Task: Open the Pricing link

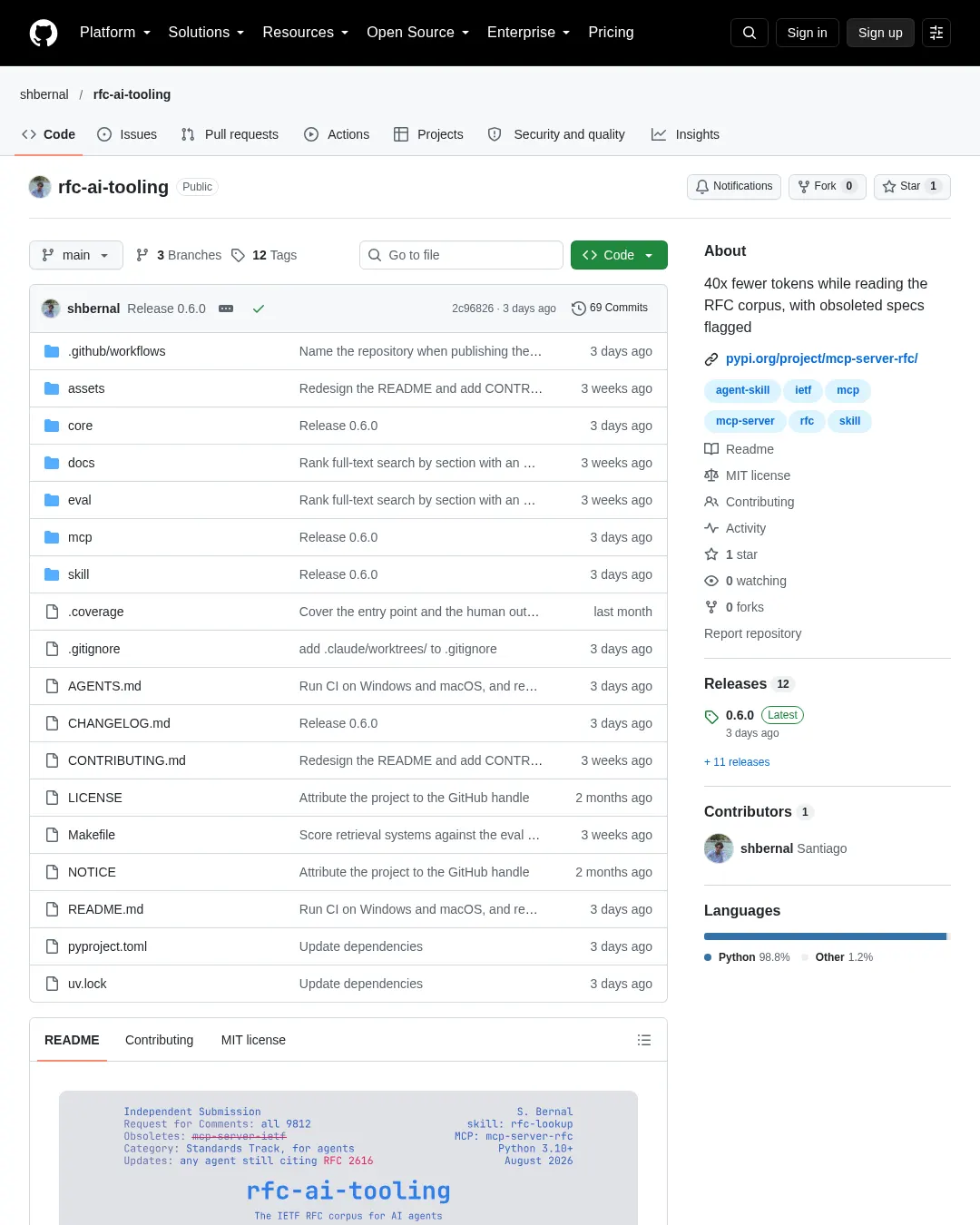Action: pyautogui.click(x=611, y=33)
